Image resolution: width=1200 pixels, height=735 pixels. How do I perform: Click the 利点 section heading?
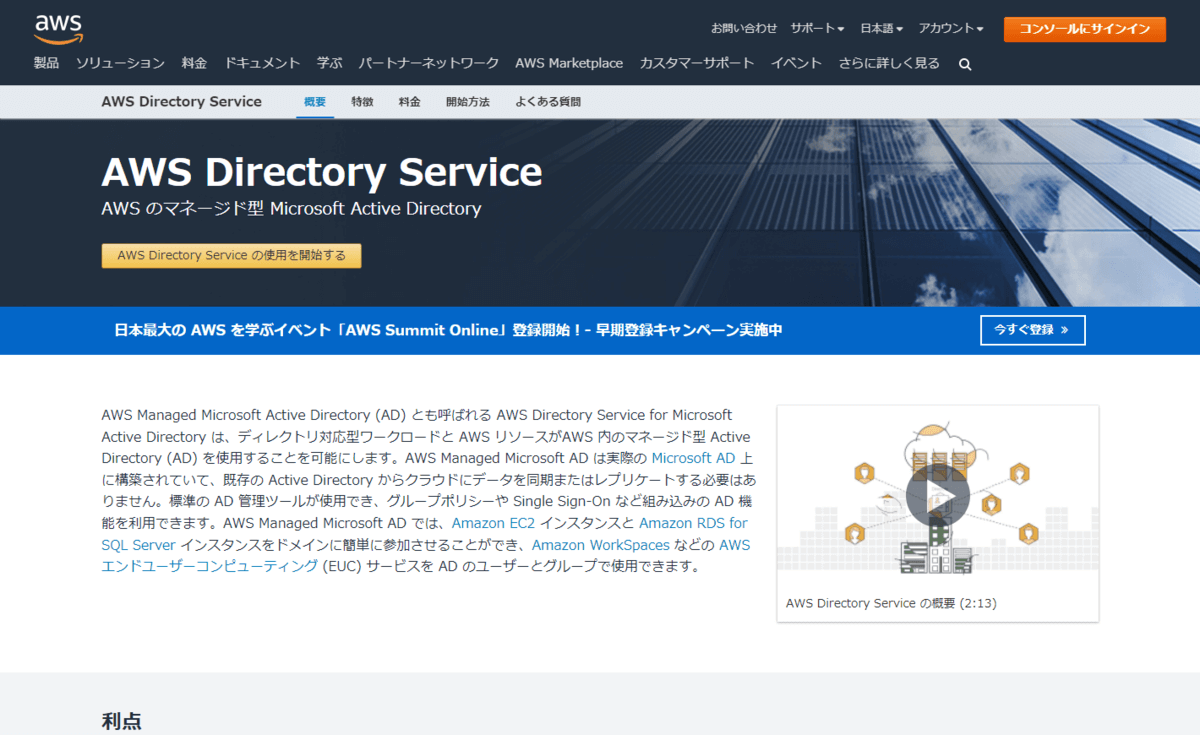pyautogui.click(x=121, y=721)
